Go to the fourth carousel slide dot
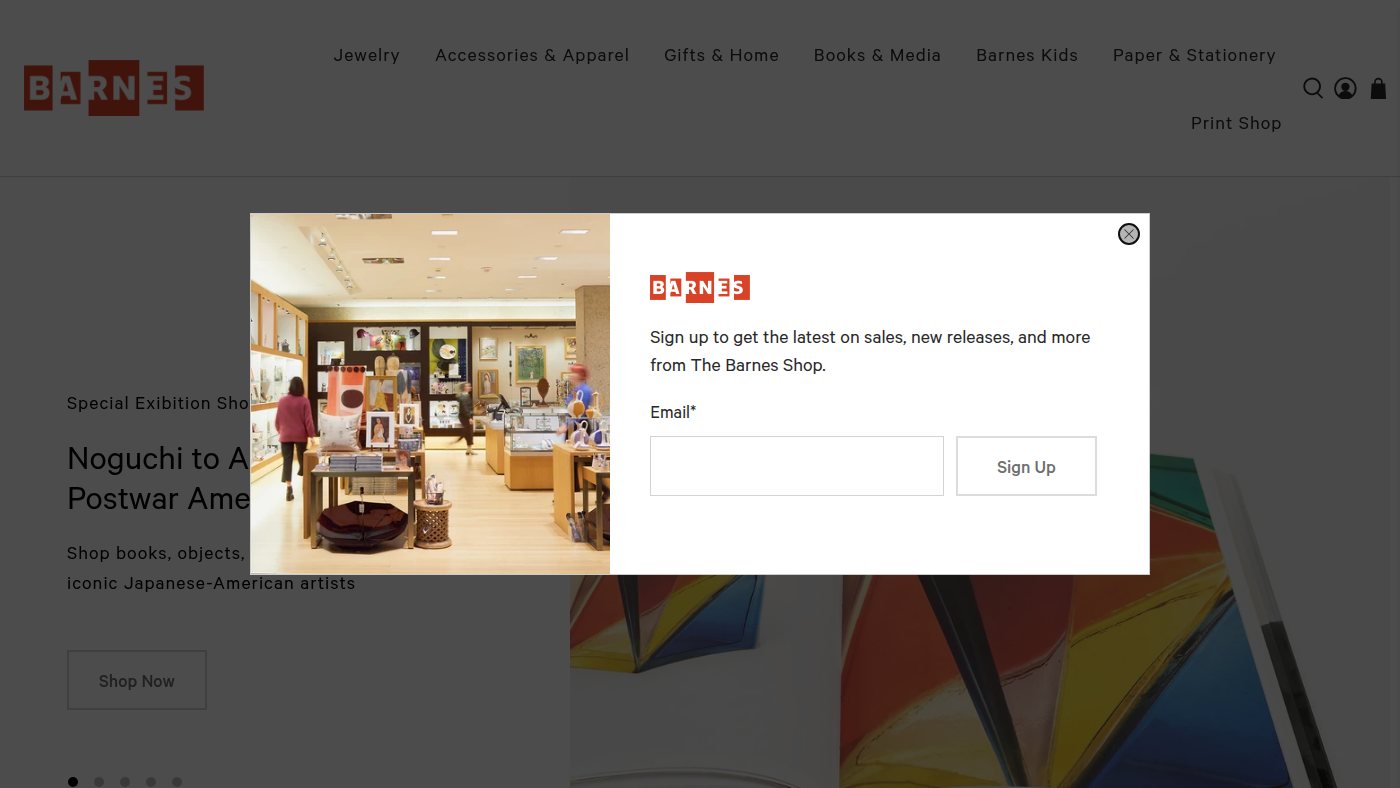Screen dimensions: 1400x788 pos(151,782)
